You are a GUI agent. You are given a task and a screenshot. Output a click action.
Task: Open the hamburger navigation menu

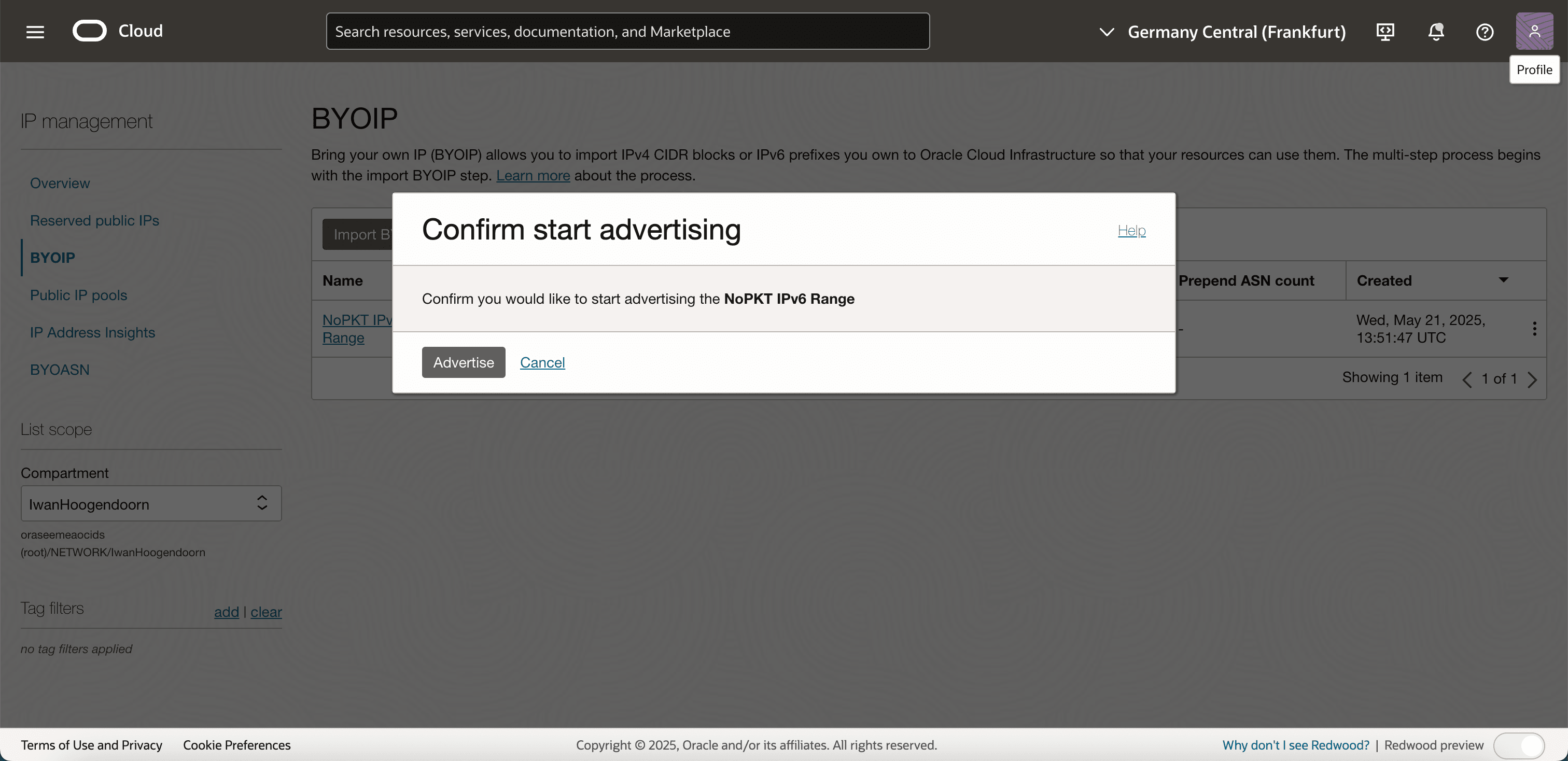[35, 31]
